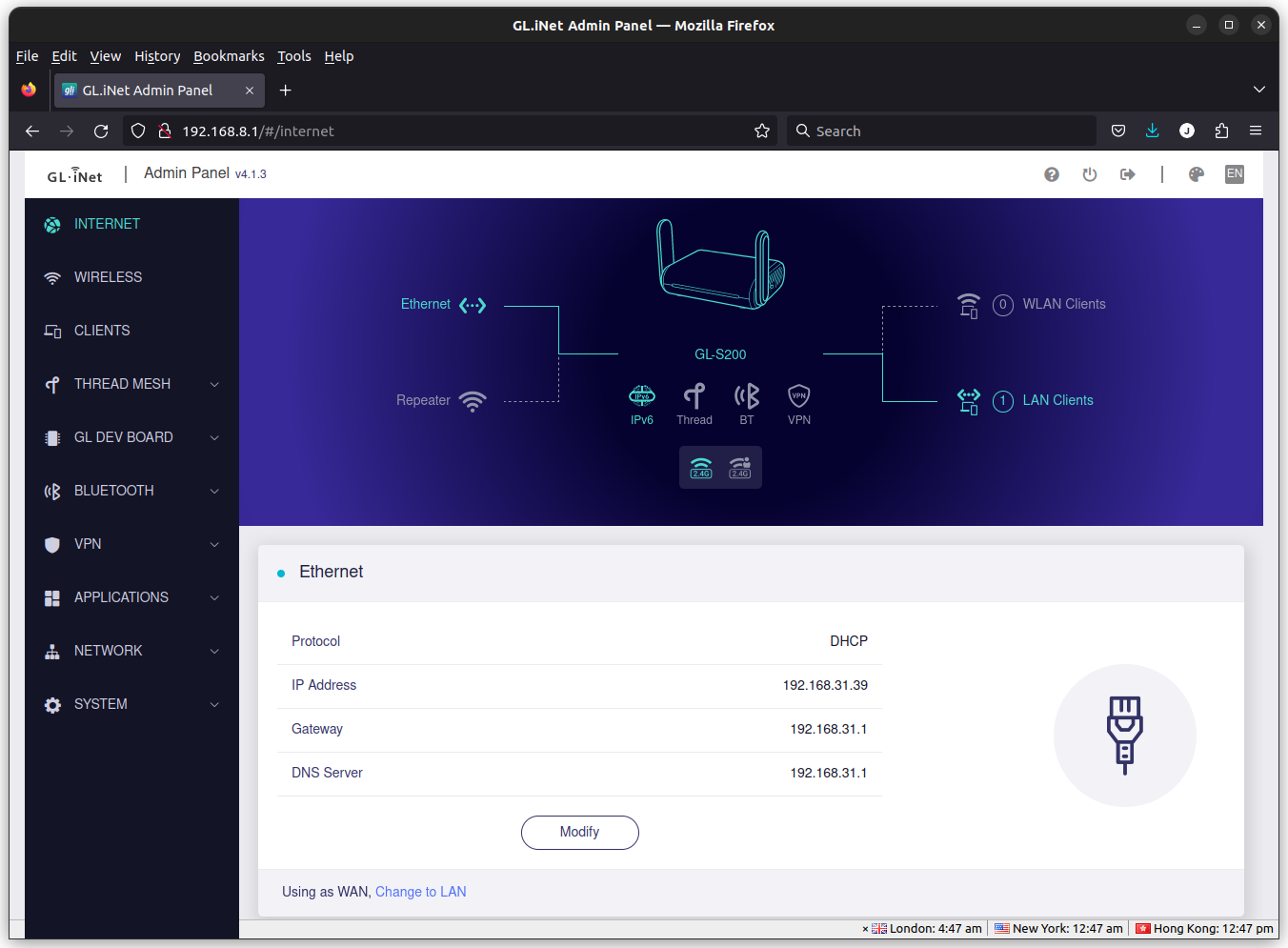Expand the GL Dev Board chevron
The width and height of the screenshot is (1288, 948).
[x=214, y=437]
